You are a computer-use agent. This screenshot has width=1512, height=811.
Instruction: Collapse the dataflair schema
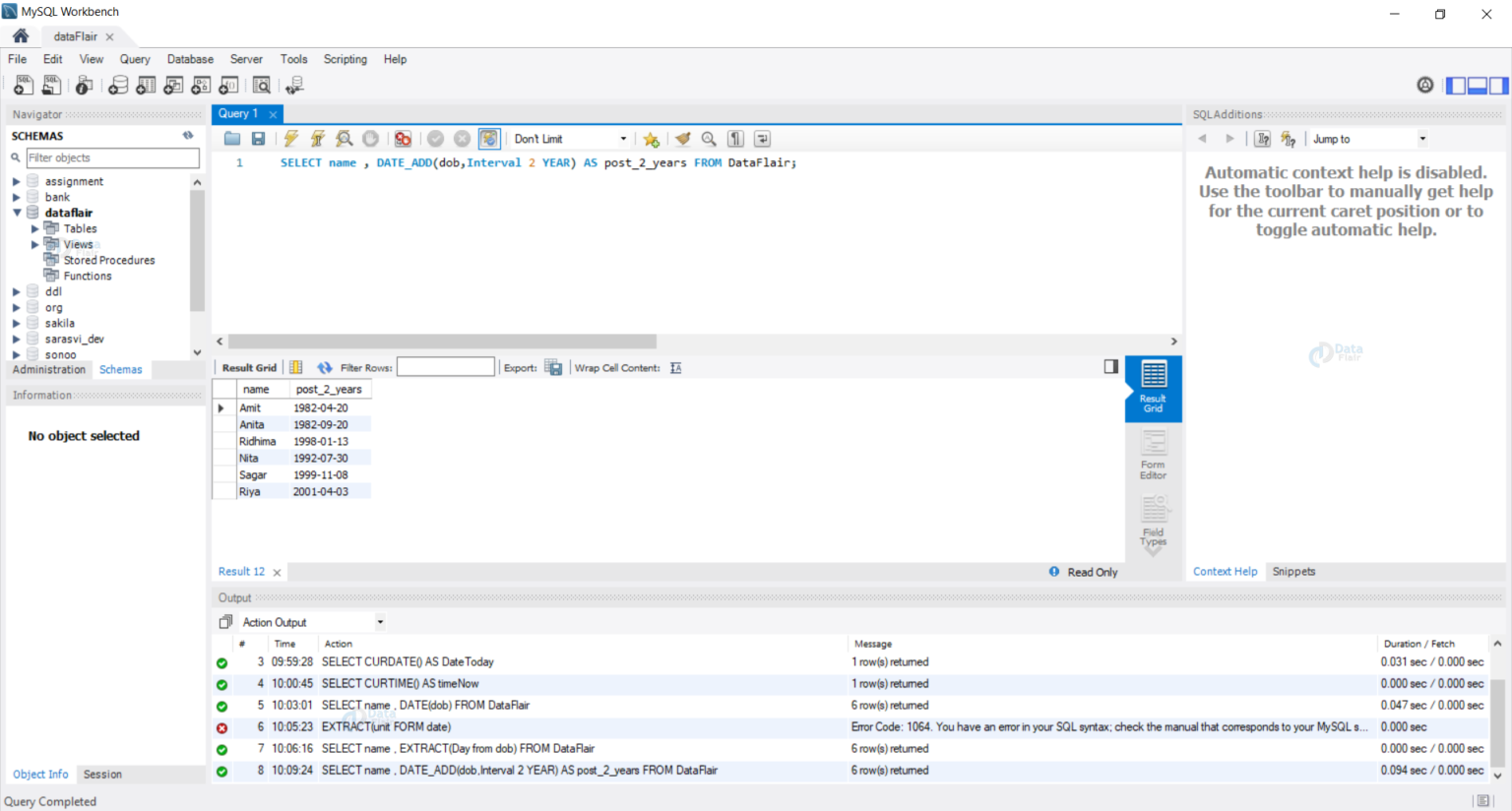(x=16, y=213)
